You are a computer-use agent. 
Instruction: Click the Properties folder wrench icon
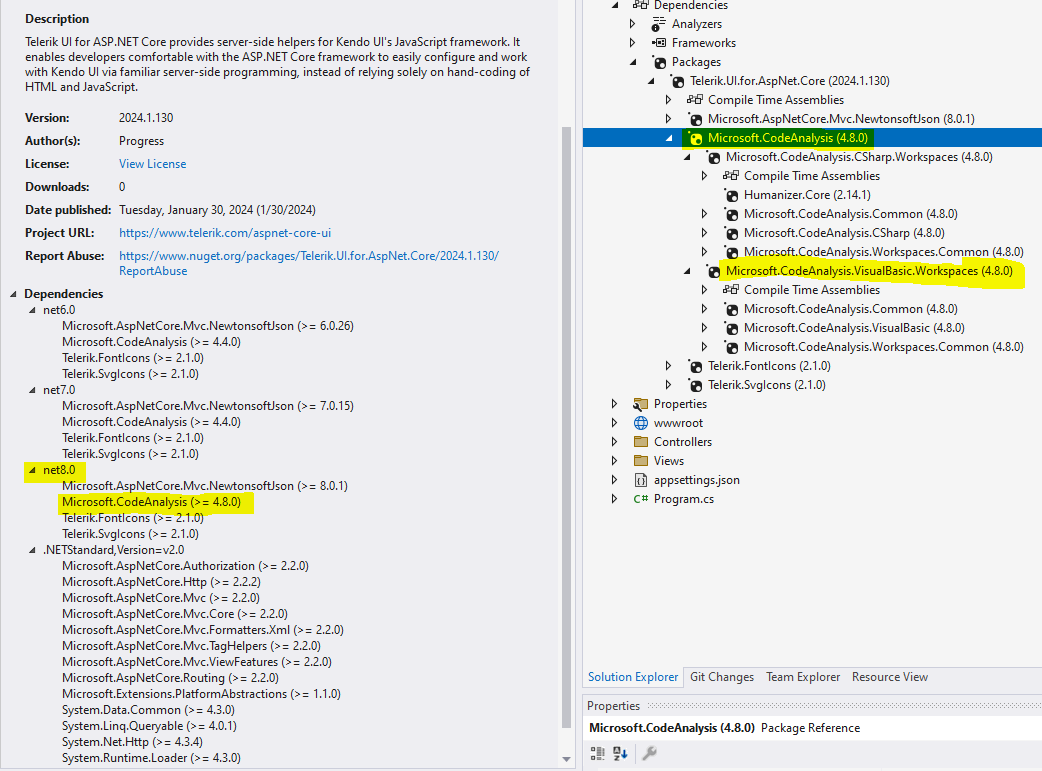pyautogui.click(x=641, y=404)
